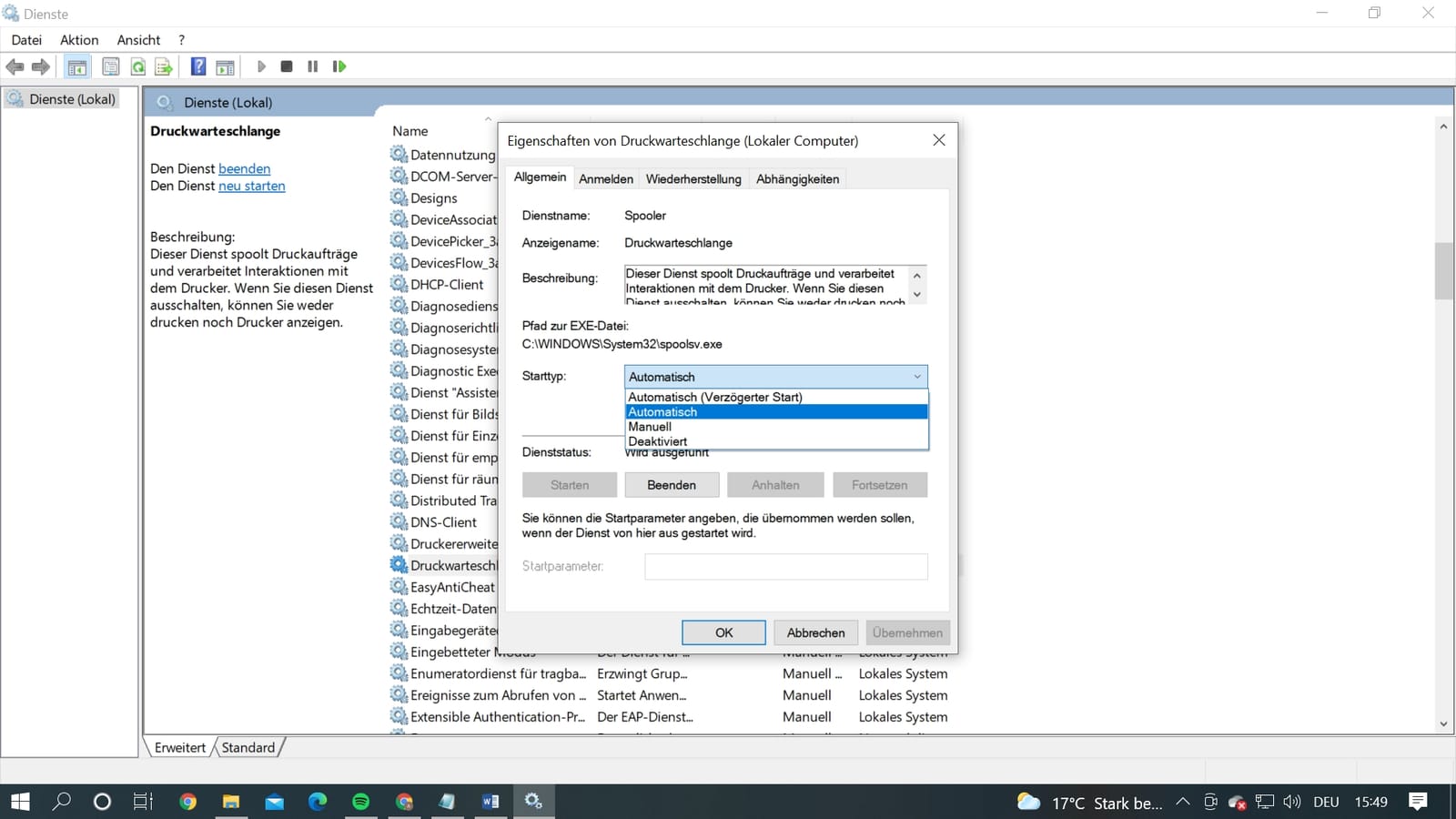Switch to the Wiederherstellung tab
This screenshot has height=819, width=1456.
coord(693,179)
